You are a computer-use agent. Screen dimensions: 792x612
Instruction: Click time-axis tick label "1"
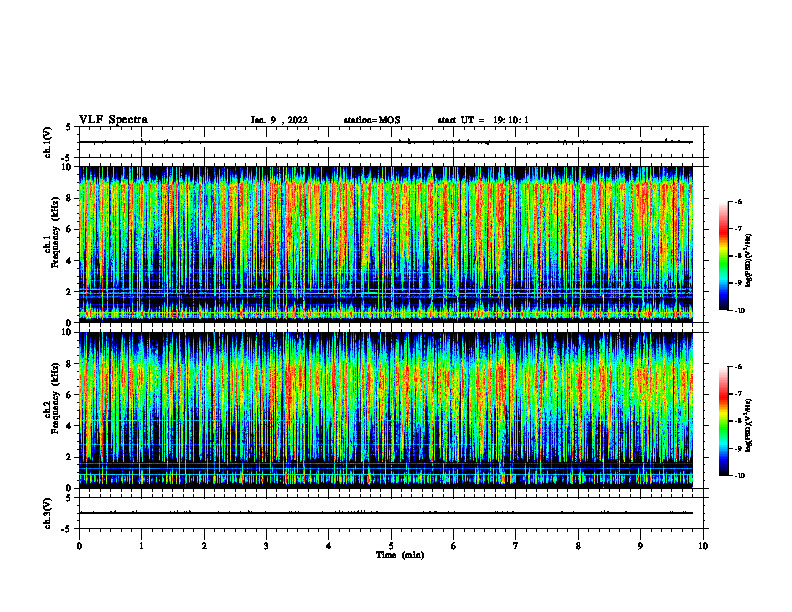(x=141, y=546)
